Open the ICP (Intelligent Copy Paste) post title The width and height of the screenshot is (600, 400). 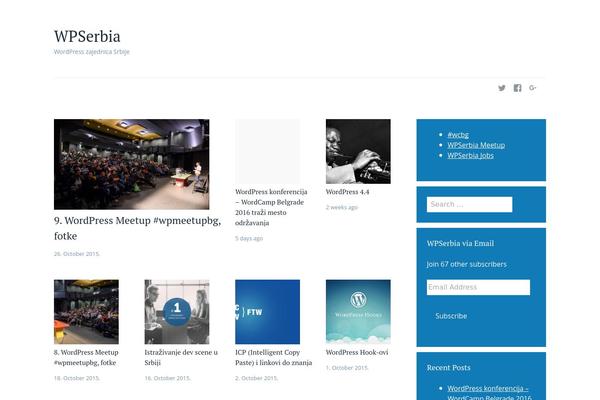[274, 357]
